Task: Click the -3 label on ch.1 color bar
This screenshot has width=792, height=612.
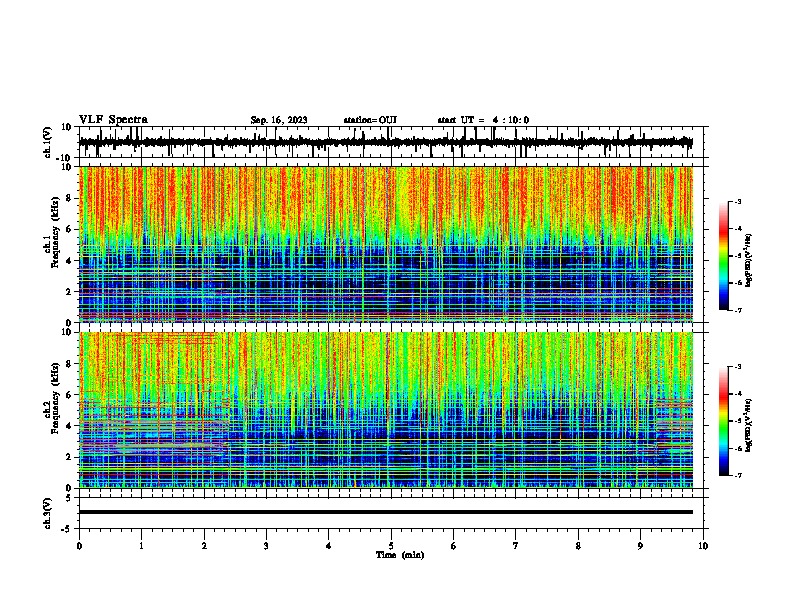Action: click(737, 201)
